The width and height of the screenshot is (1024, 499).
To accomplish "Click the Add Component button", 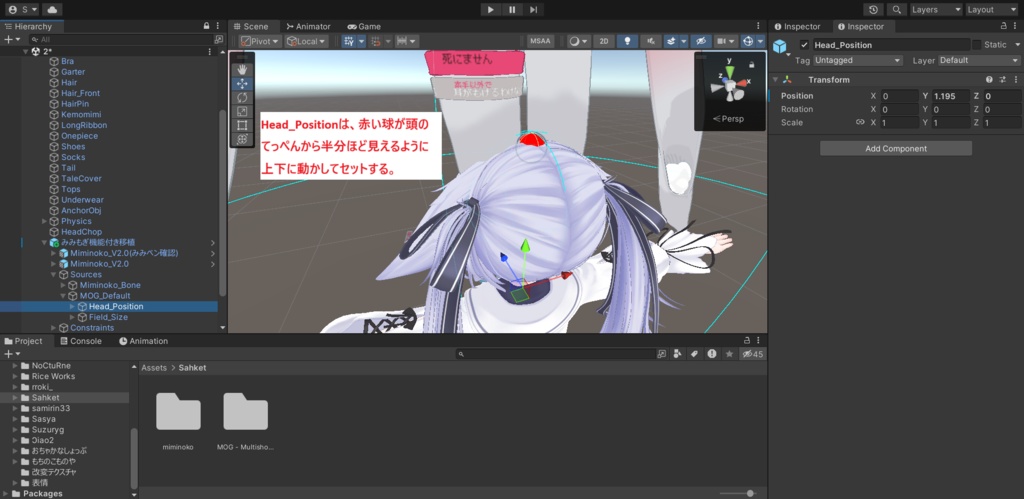I will point(896,148).
